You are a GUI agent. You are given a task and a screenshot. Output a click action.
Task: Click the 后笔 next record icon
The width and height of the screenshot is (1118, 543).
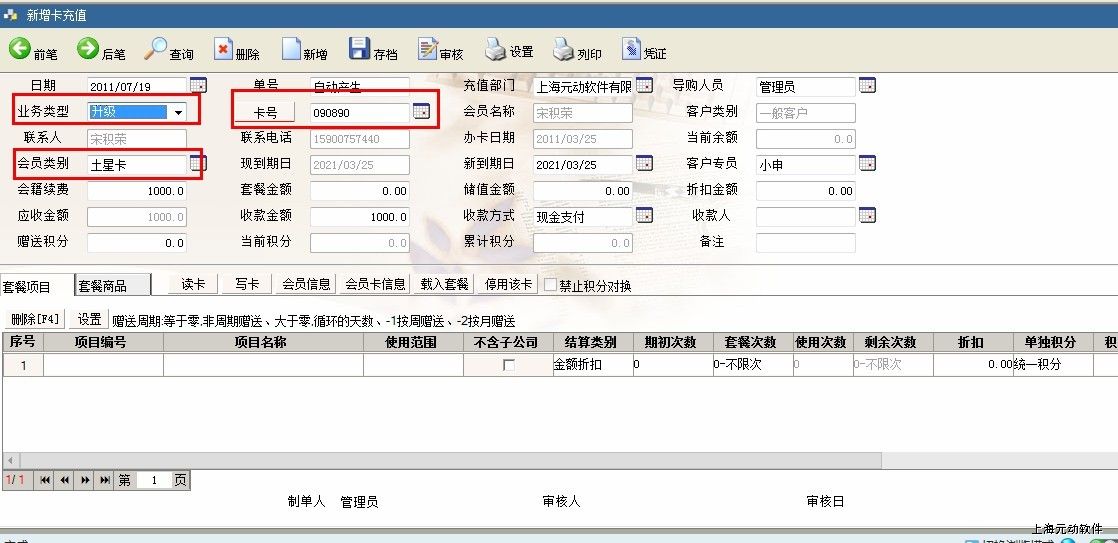pyautogui.click(x=88, y=49)
